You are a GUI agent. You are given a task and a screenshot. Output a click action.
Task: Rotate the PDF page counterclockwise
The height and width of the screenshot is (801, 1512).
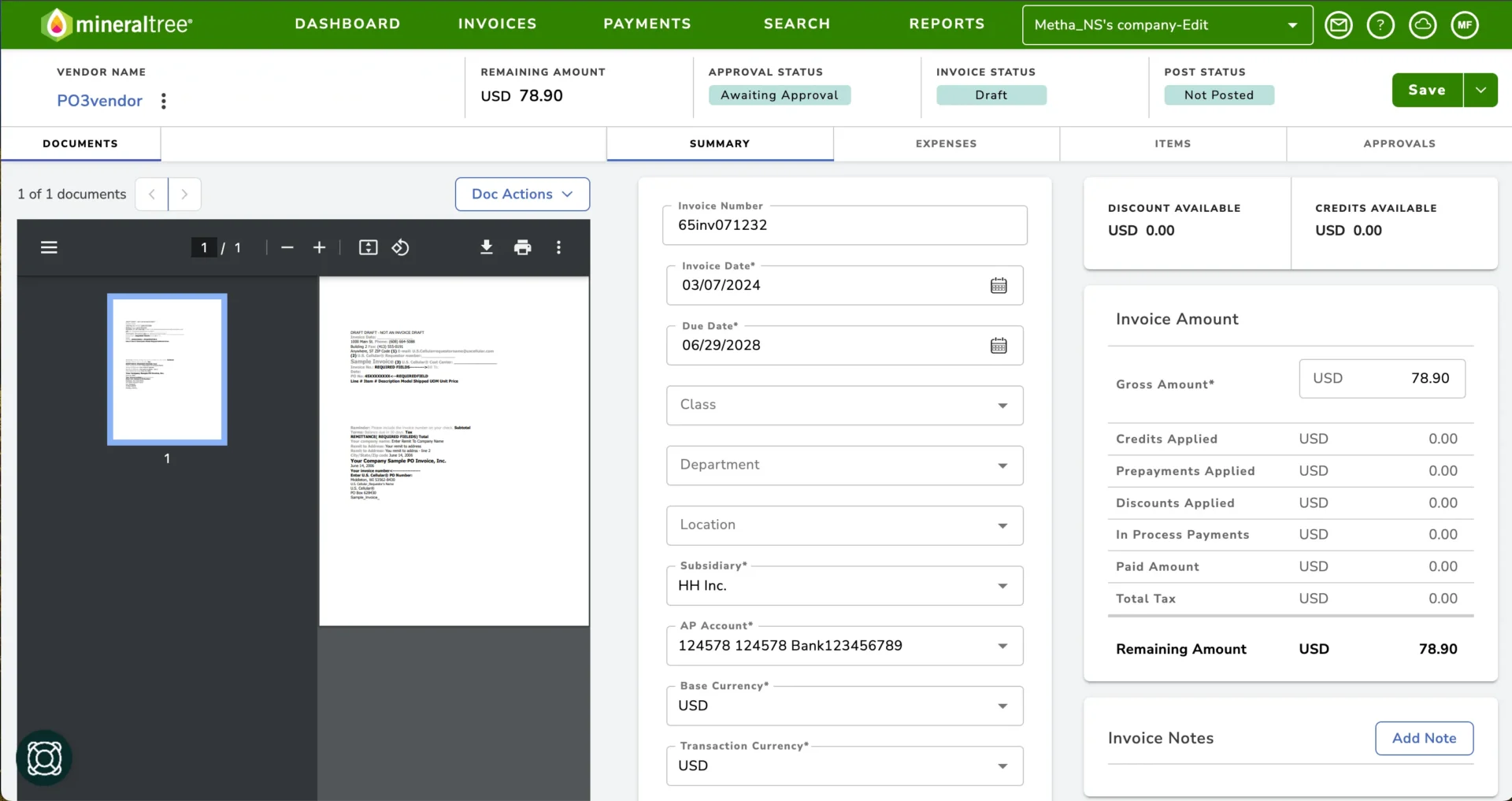pos(400,247)
